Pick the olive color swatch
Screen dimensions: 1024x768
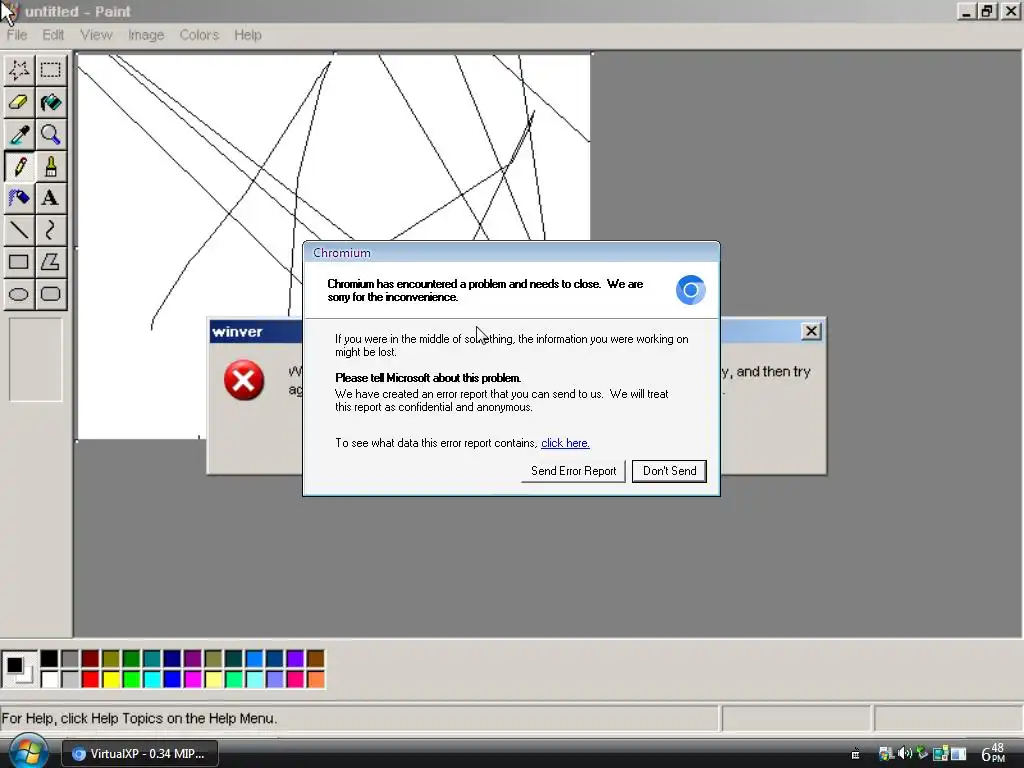click(111, 658)
